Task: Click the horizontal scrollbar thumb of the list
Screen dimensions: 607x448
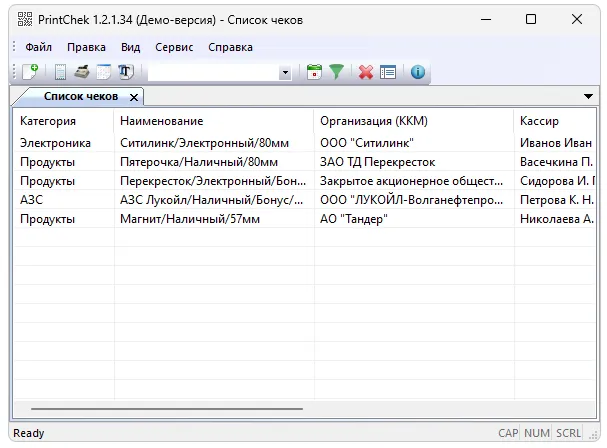Action: pyautogui.click(x=167, y=409)
